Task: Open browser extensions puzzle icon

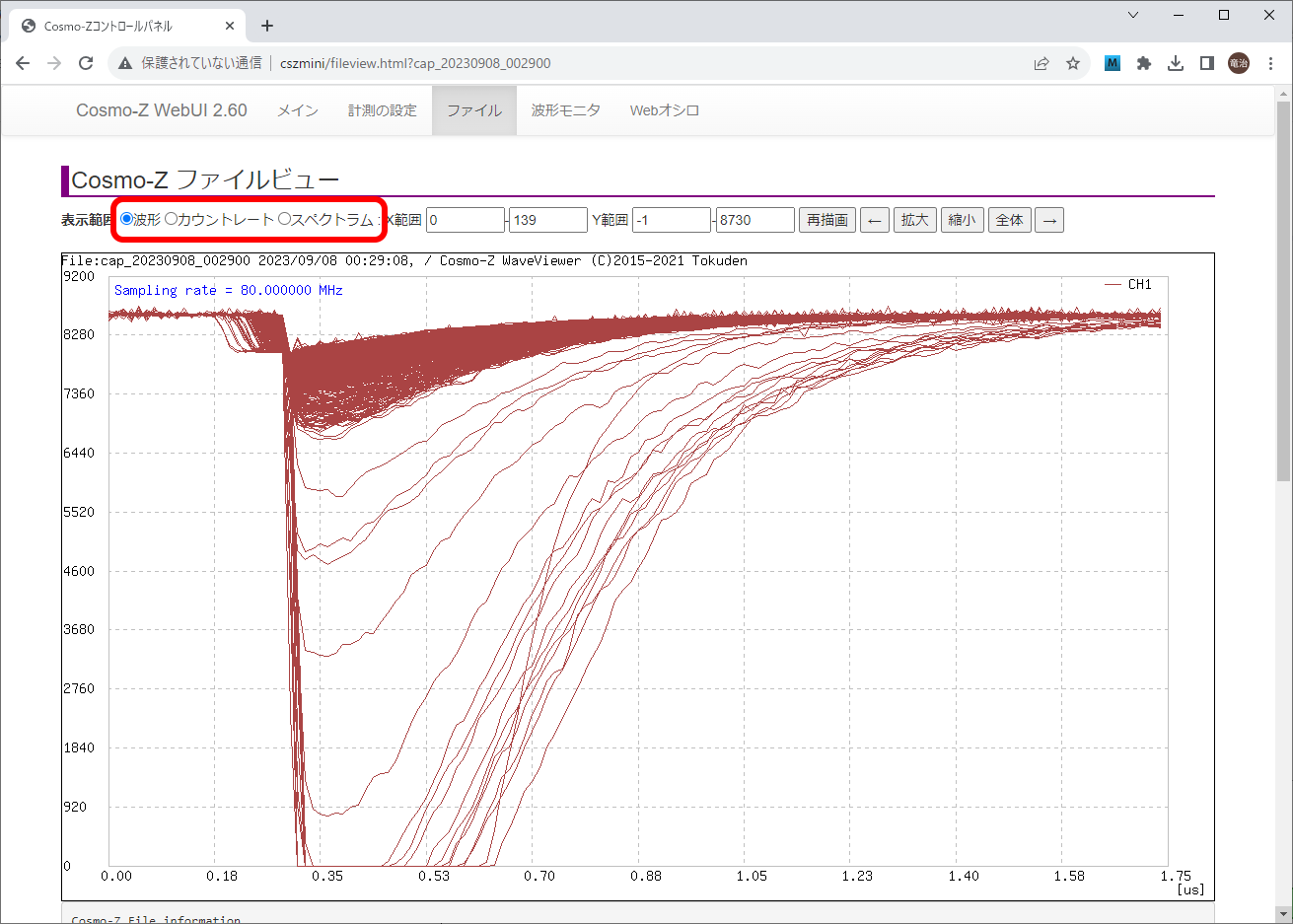Action: pos(1144,63)
